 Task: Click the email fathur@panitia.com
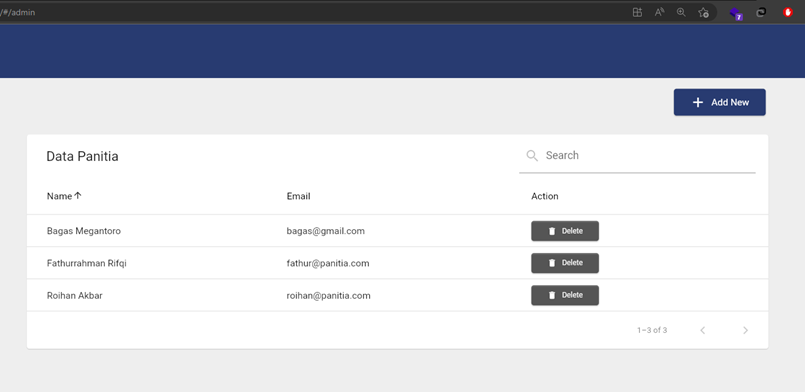328,263
